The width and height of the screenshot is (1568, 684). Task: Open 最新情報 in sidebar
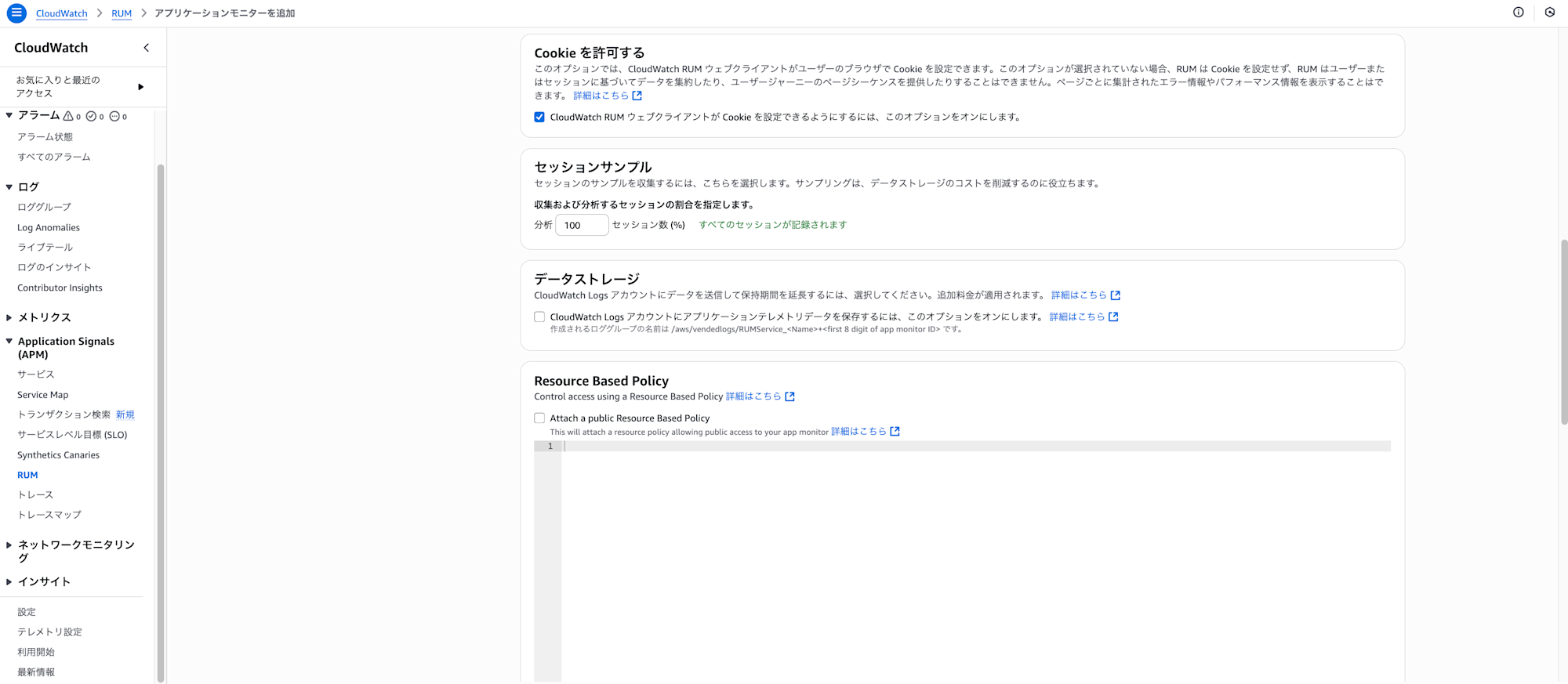tap(36, 672)
